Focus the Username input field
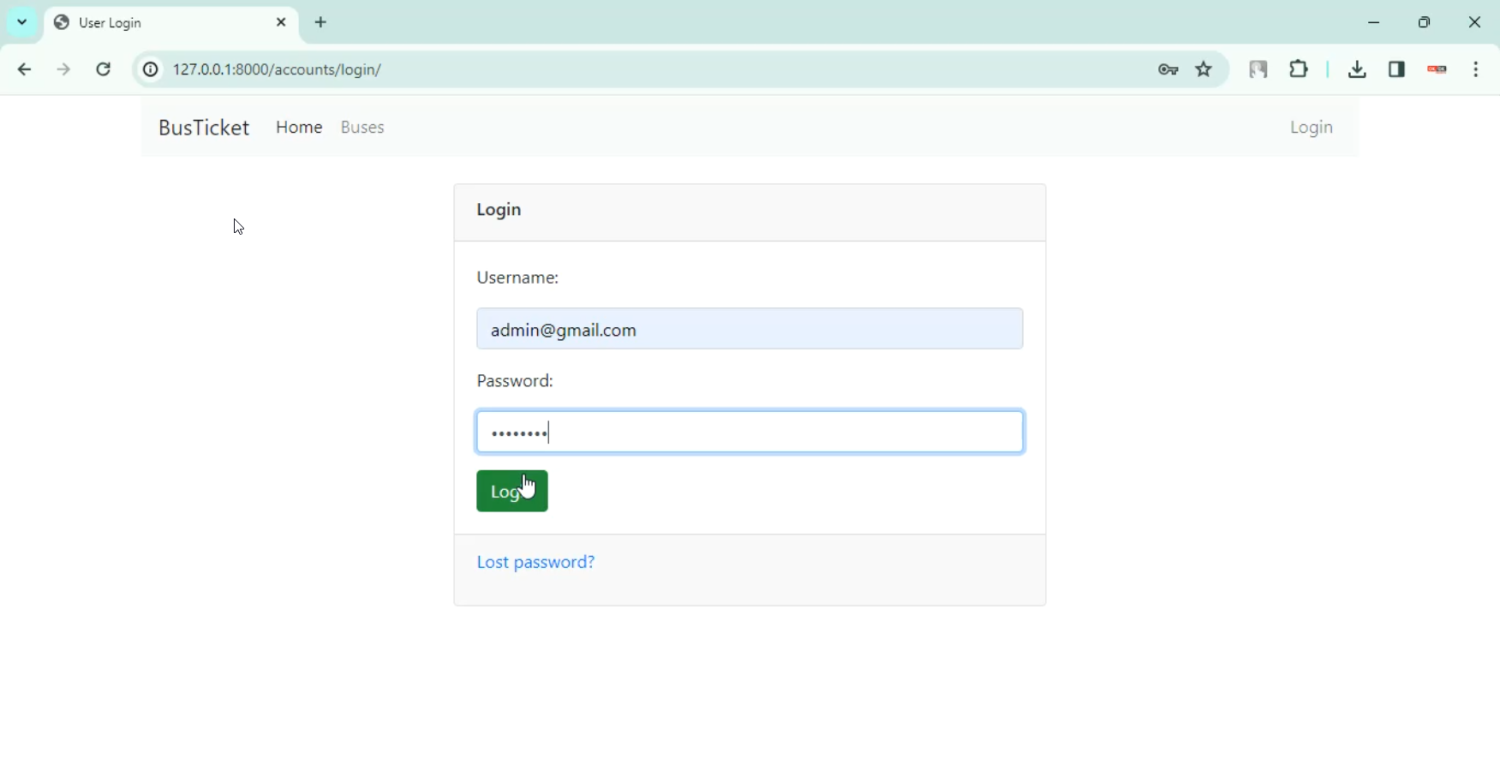The image size is (1500, 782). 749,329
